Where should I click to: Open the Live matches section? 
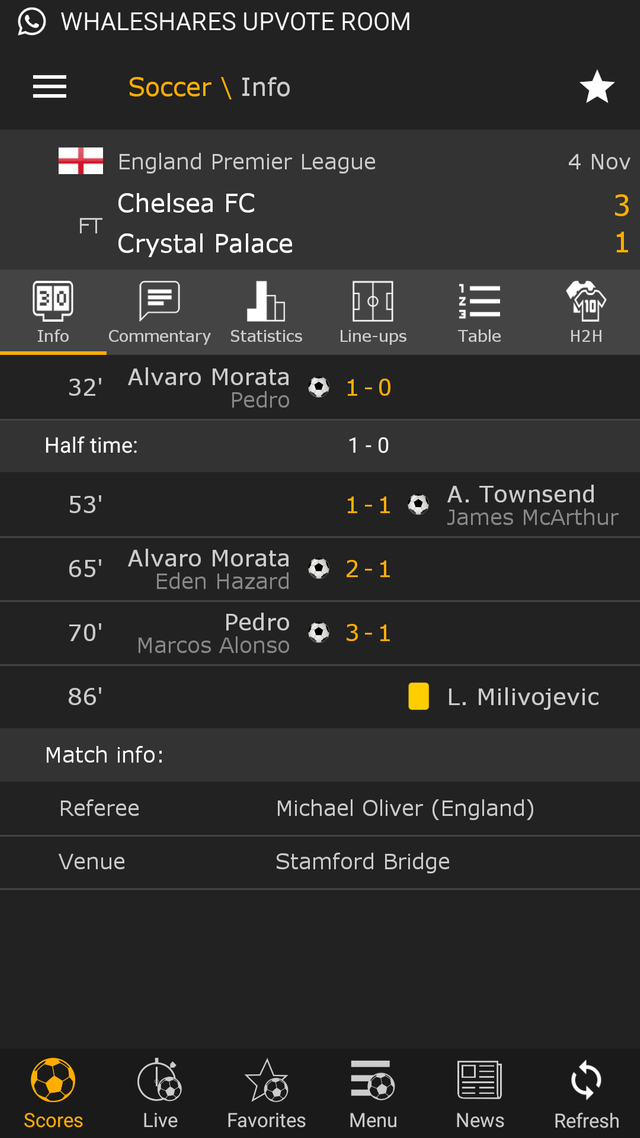160,1094
